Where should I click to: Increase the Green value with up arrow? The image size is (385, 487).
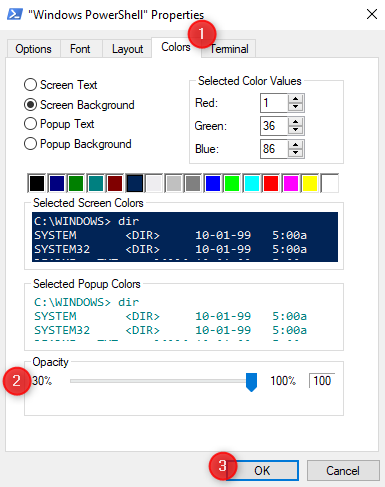pos(295,122)
